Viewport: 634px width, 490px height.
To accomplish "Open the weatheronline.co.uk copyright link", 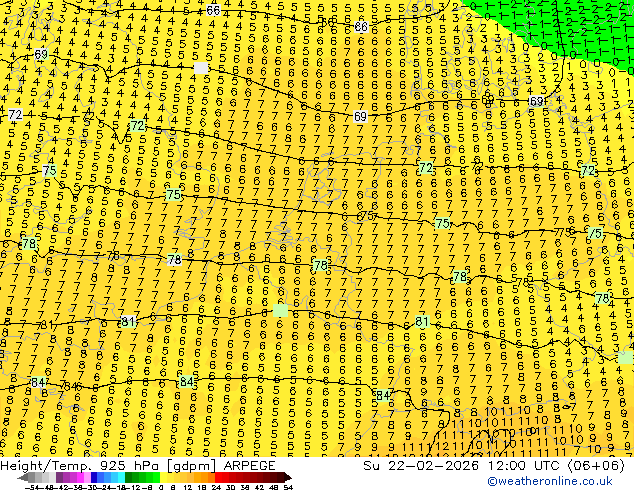I will (550, 481).
